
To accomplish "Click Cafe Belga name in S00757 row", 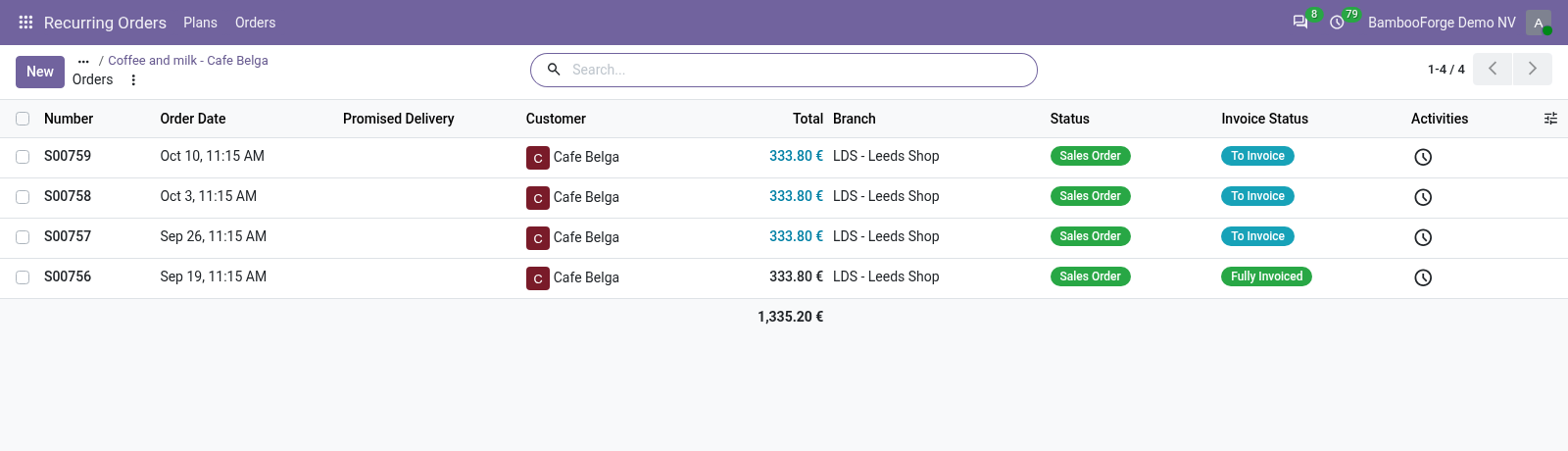I will point(586,237).
